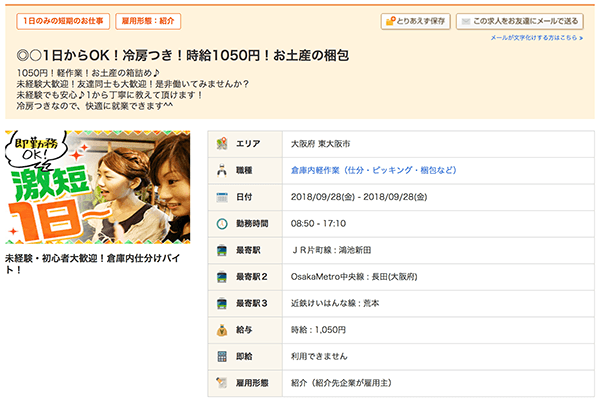Click the map icon beside エリア
Viewport: 600px width, 401px height.
coord(222,144)
